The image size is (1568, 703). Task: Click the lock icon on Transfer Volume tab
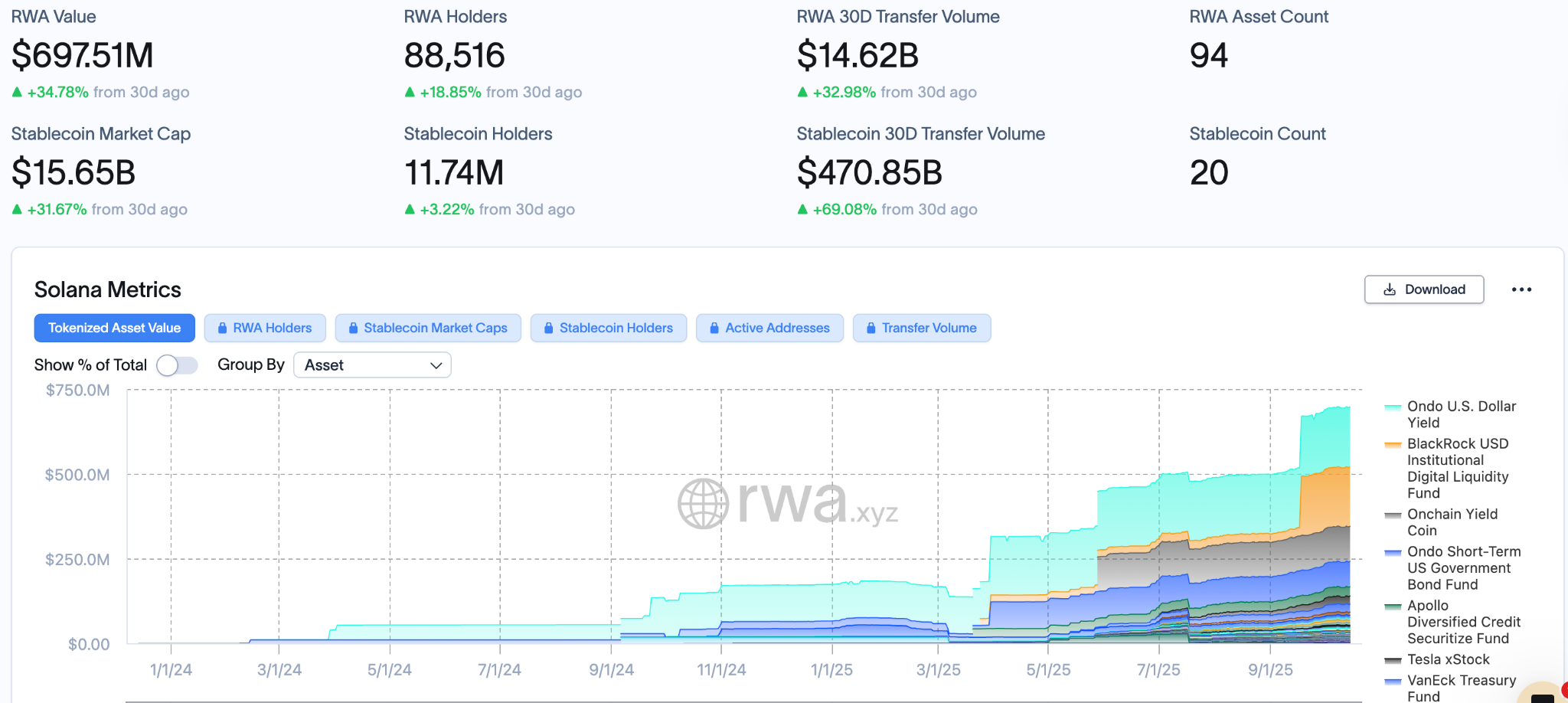pyautogui.click(x=871, y=328)
